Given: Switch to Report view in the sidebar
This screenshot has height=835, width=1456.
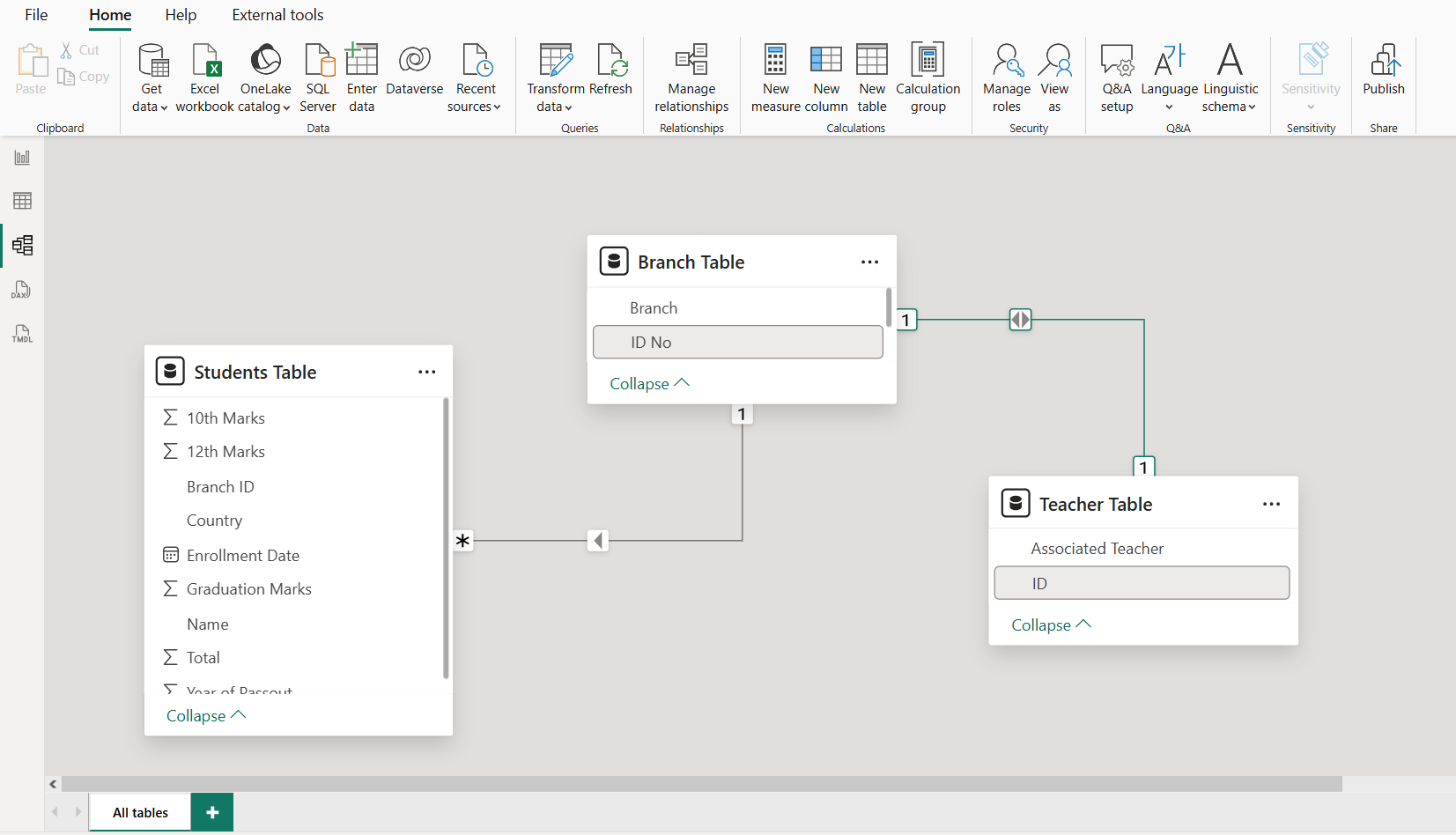Looking at the screenshot, I should tap(22, 157).
